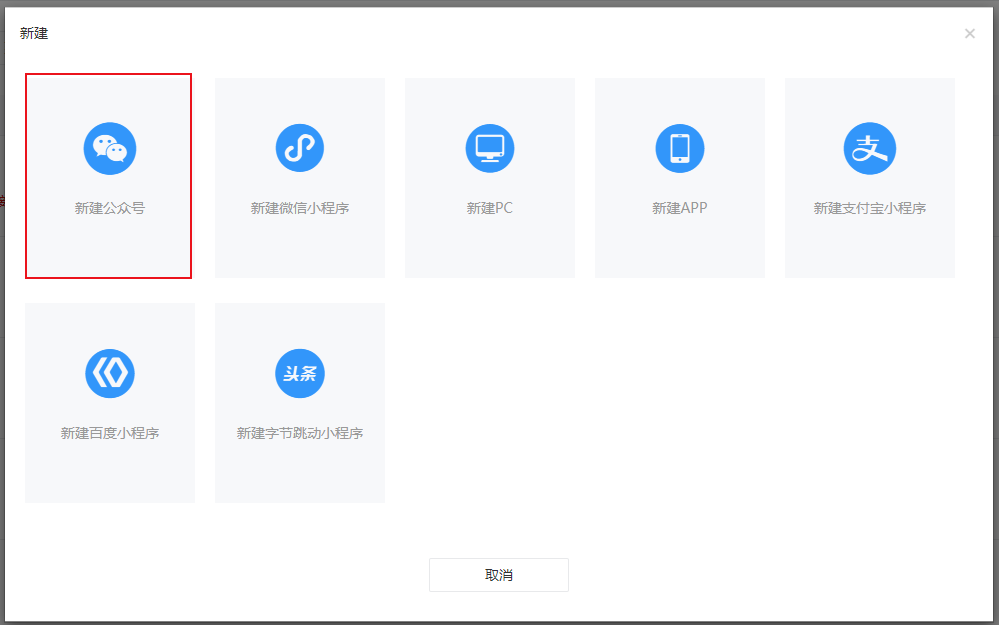Click the Alipay mini program icon
The width and height of the screenshot is (999, 625).
[x=870, y=148]
